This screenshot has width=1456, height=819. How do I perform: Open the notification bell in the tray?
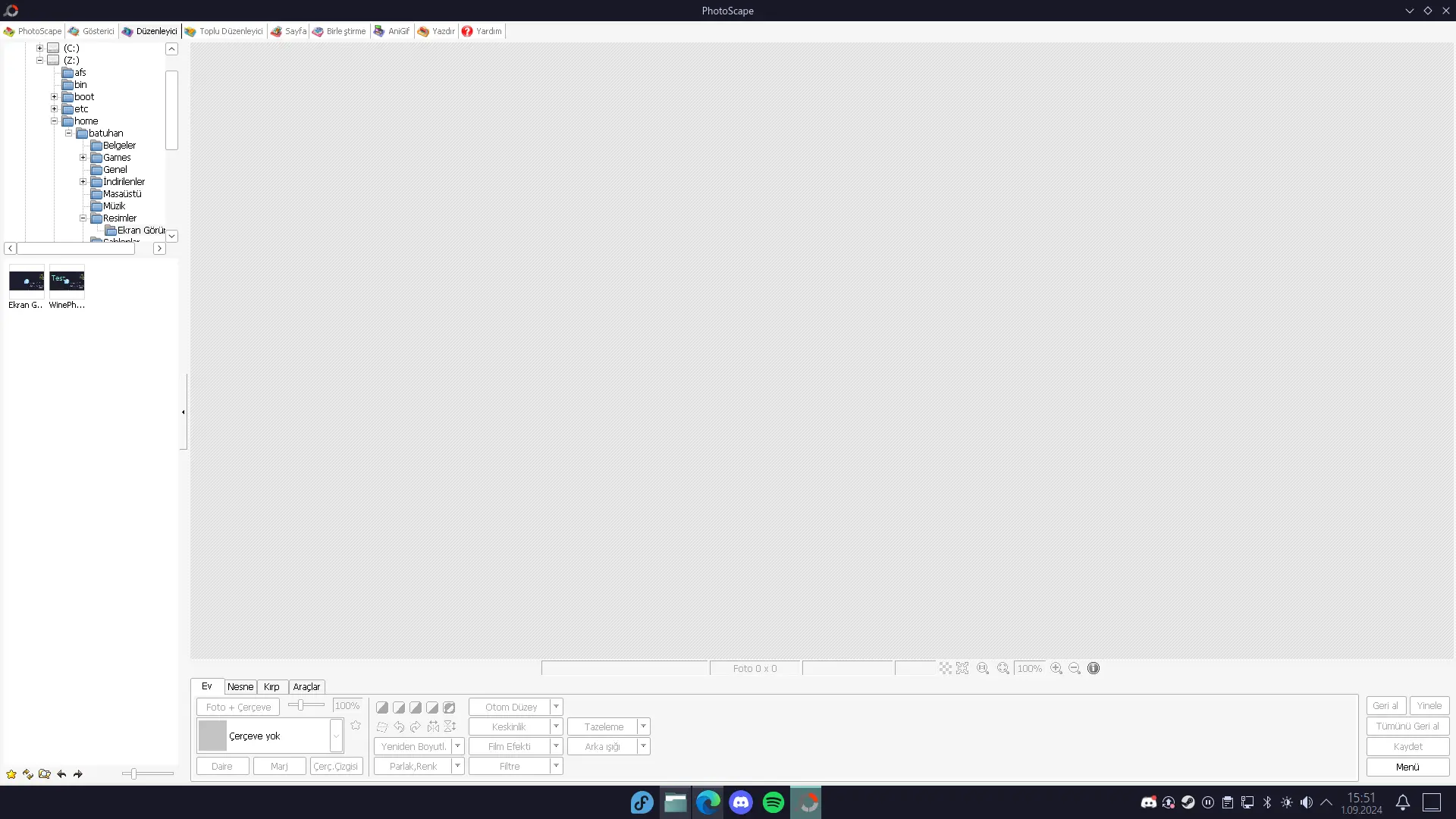(1403, 802)
